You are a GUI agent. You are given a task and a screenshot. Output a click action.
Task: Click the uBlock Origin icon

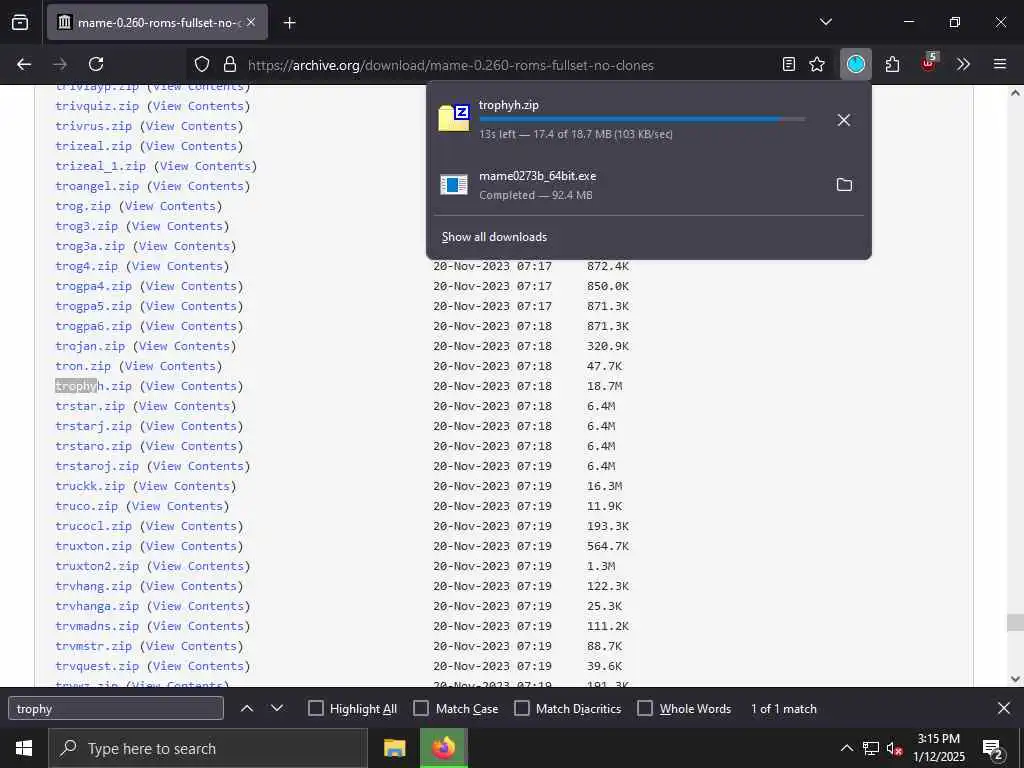[x=928, y=63]
